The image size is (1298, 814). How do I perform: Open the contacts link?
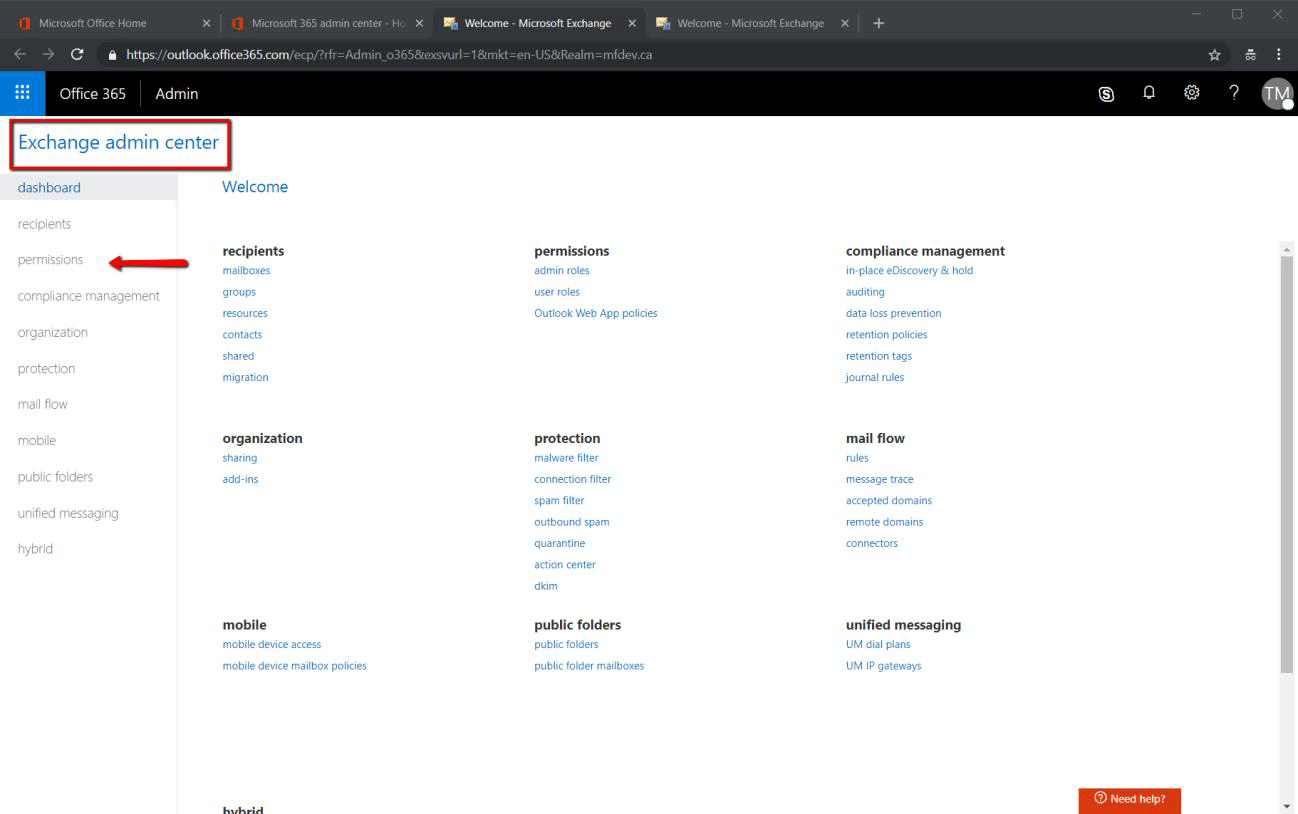click(x=242, y=335)
